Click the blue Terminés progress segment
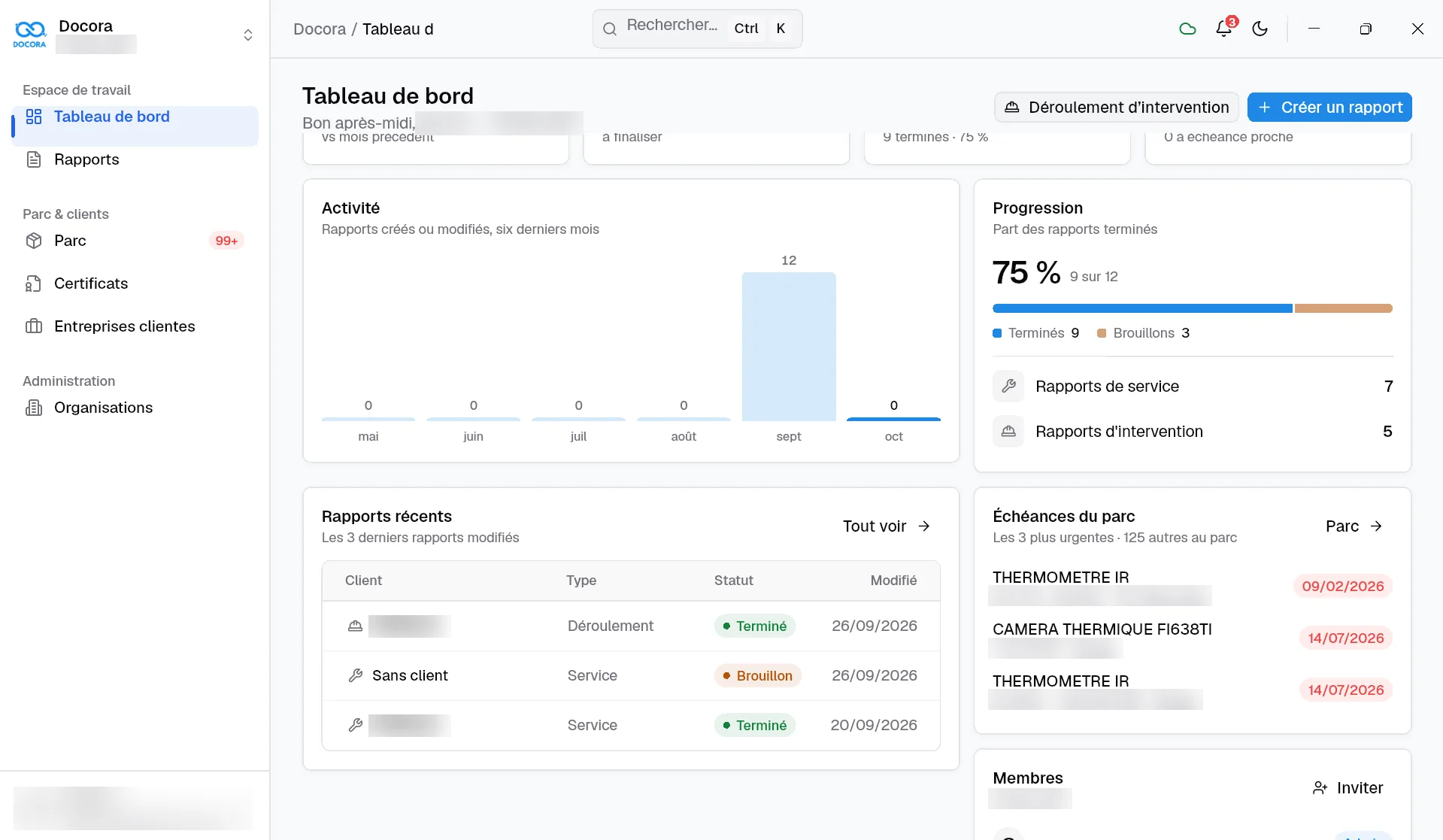Viewport: 1443px width, 840px height. [x=1142, y=308]
